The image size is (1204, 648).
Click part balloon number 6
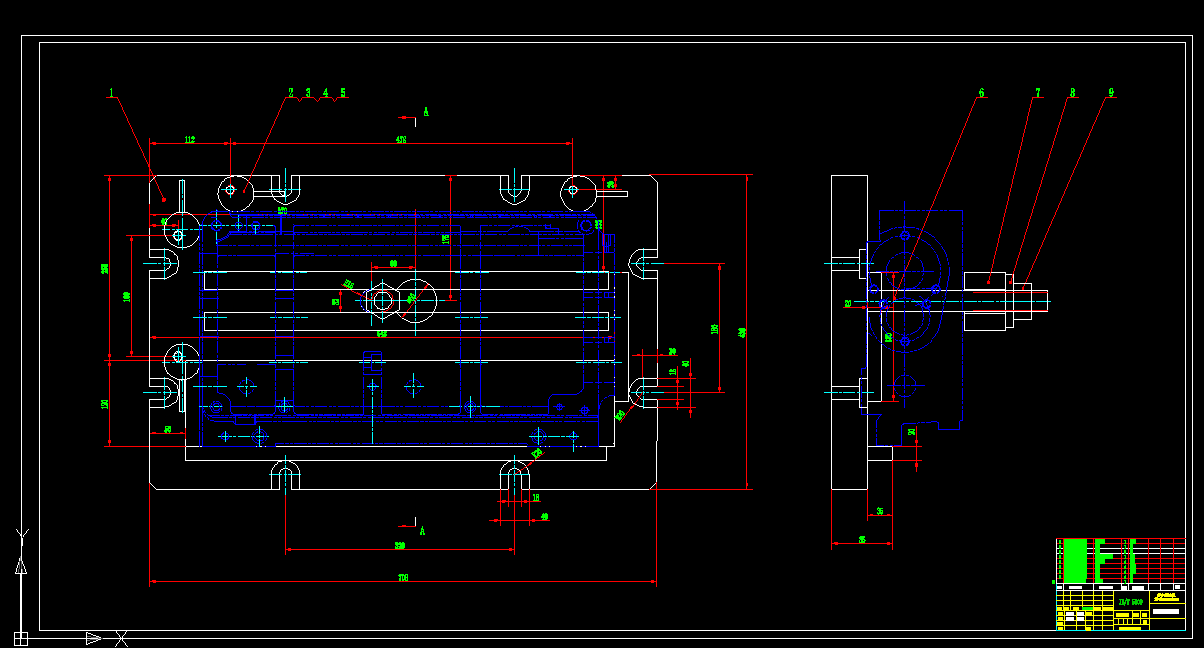pyautogui.click(x=981, y=93)
